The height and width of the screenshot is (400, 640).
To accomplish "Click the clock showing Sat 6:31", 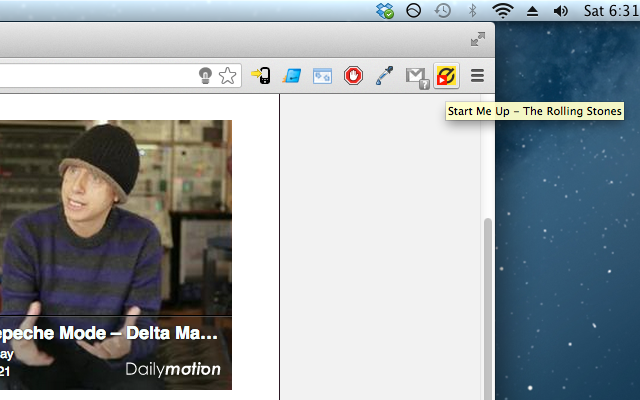I will coord(611,11).
